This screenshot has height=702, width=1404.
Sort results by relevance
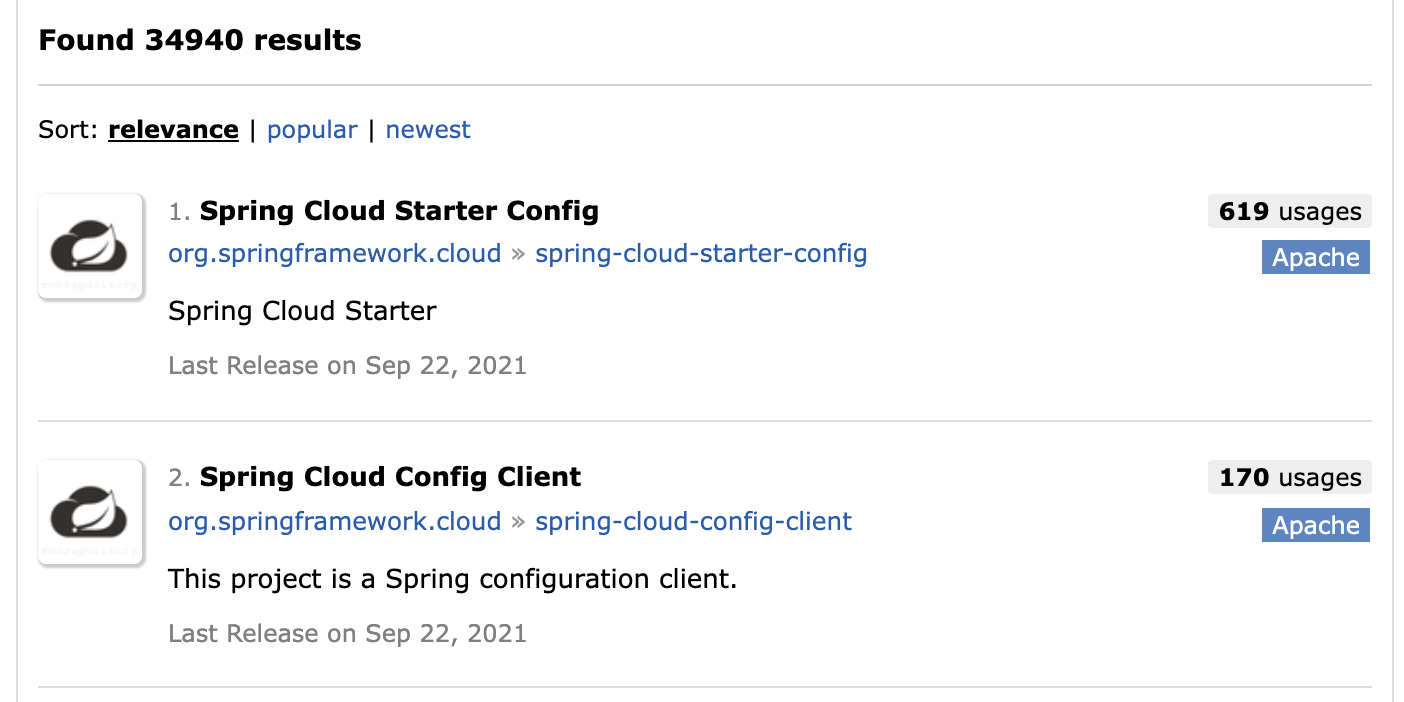tap(173, 129)
